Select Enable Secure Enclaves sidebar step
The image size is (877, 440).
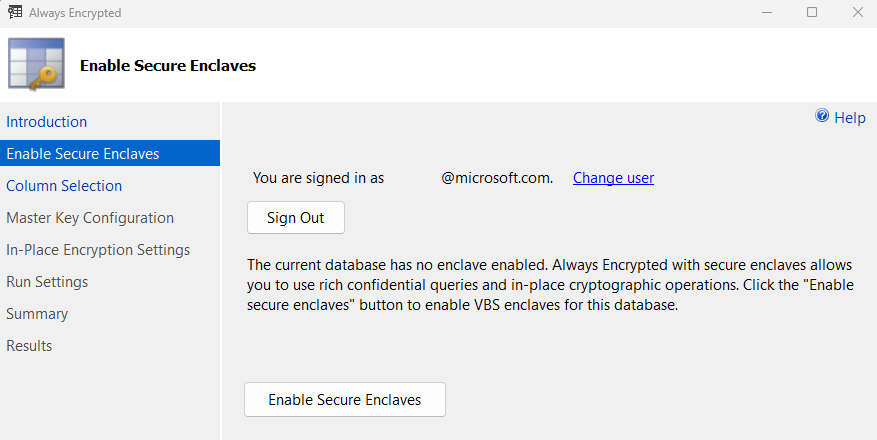[83, 154]
